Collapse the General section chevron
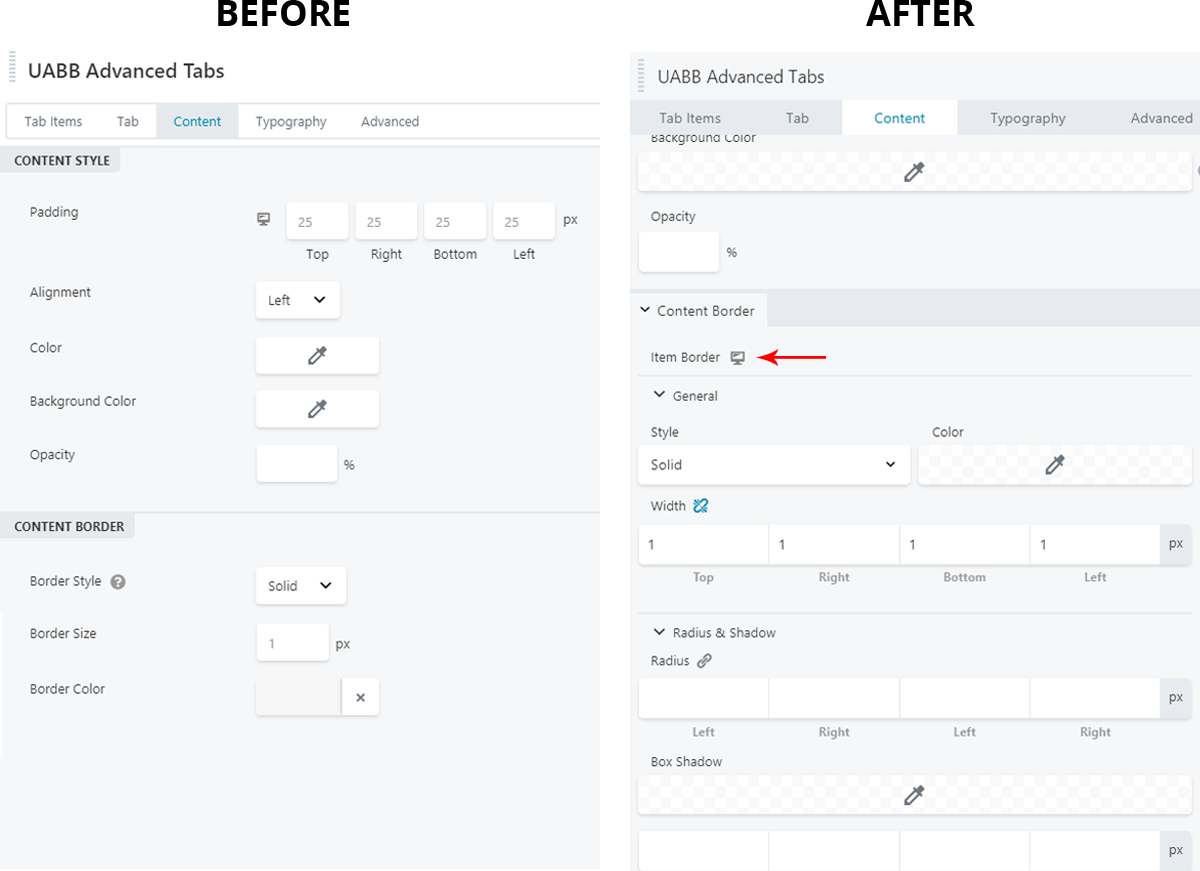The width and height of the screenshot is (1200, 871). 659,395
